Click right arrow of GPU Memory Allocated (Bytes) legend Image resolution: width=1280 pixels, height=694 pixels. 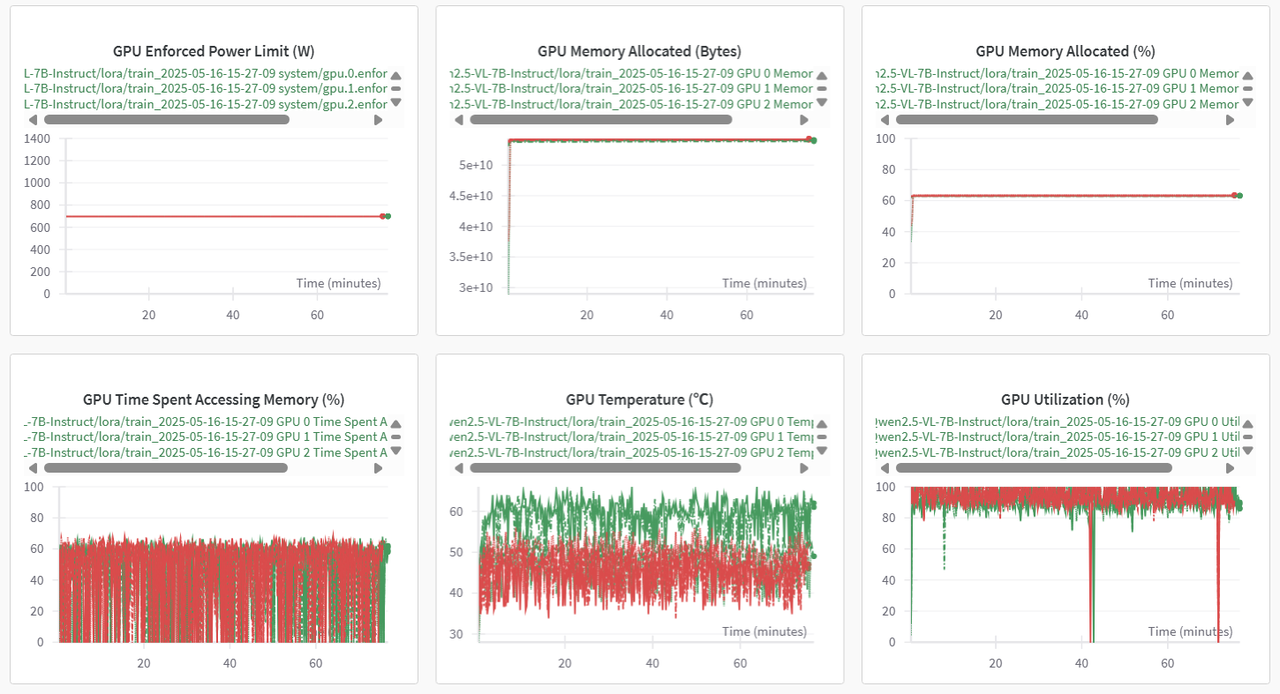point(804,120)
